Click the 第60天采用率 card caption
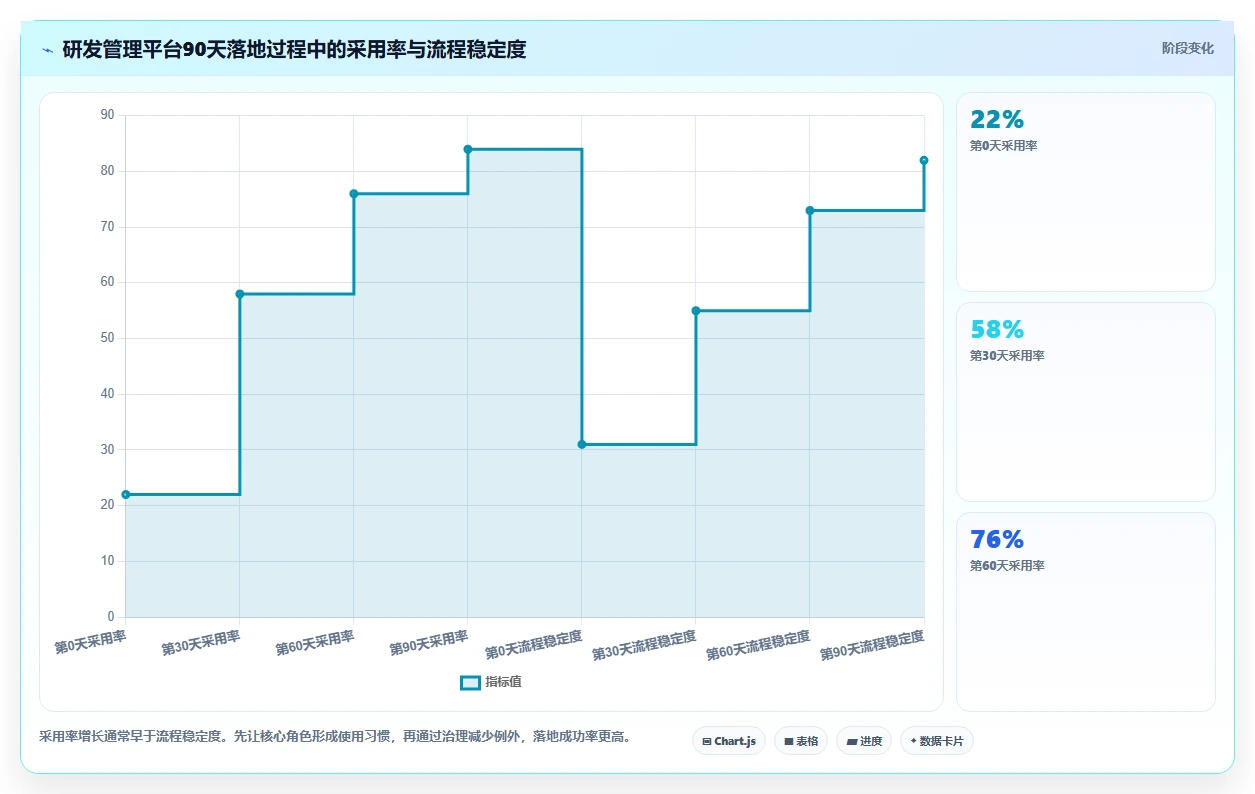The height and width of the screenshot is (794, 1255). click(1007, 566)
